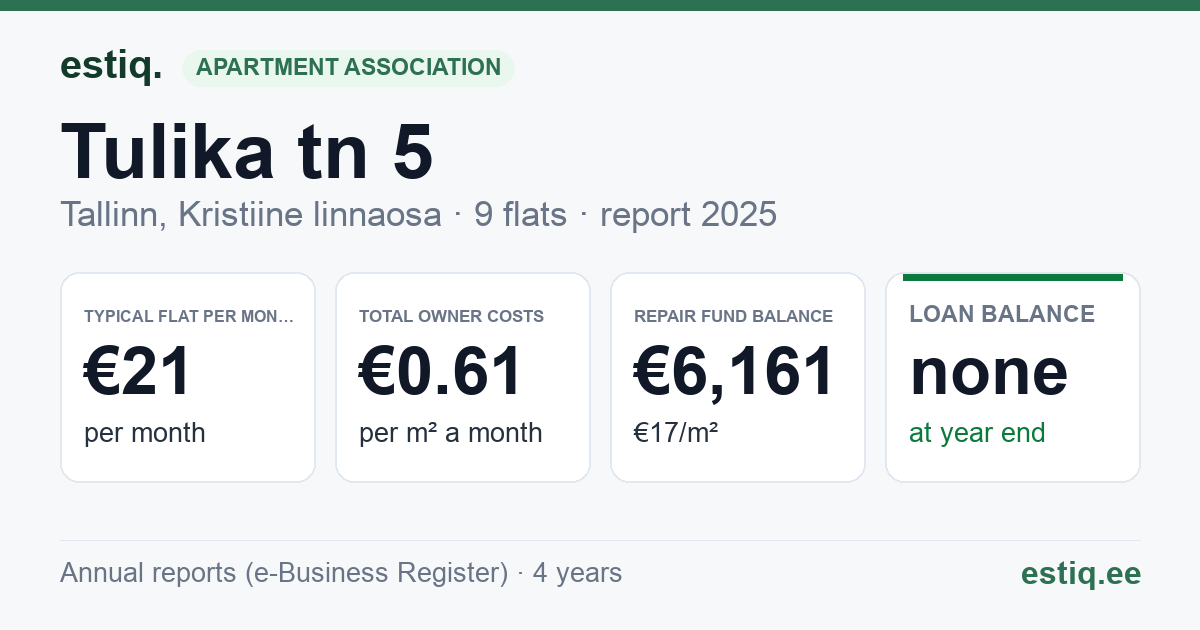Click the €17/m² text
Image resolution: width=1200 pixels, height=630 pixels.
pyautogui.click(x=676, y=433)
